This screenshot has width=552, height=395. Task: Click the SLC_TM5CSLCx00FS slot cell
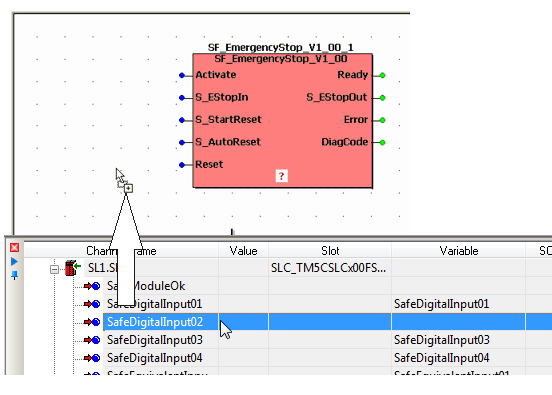[330, 268]
